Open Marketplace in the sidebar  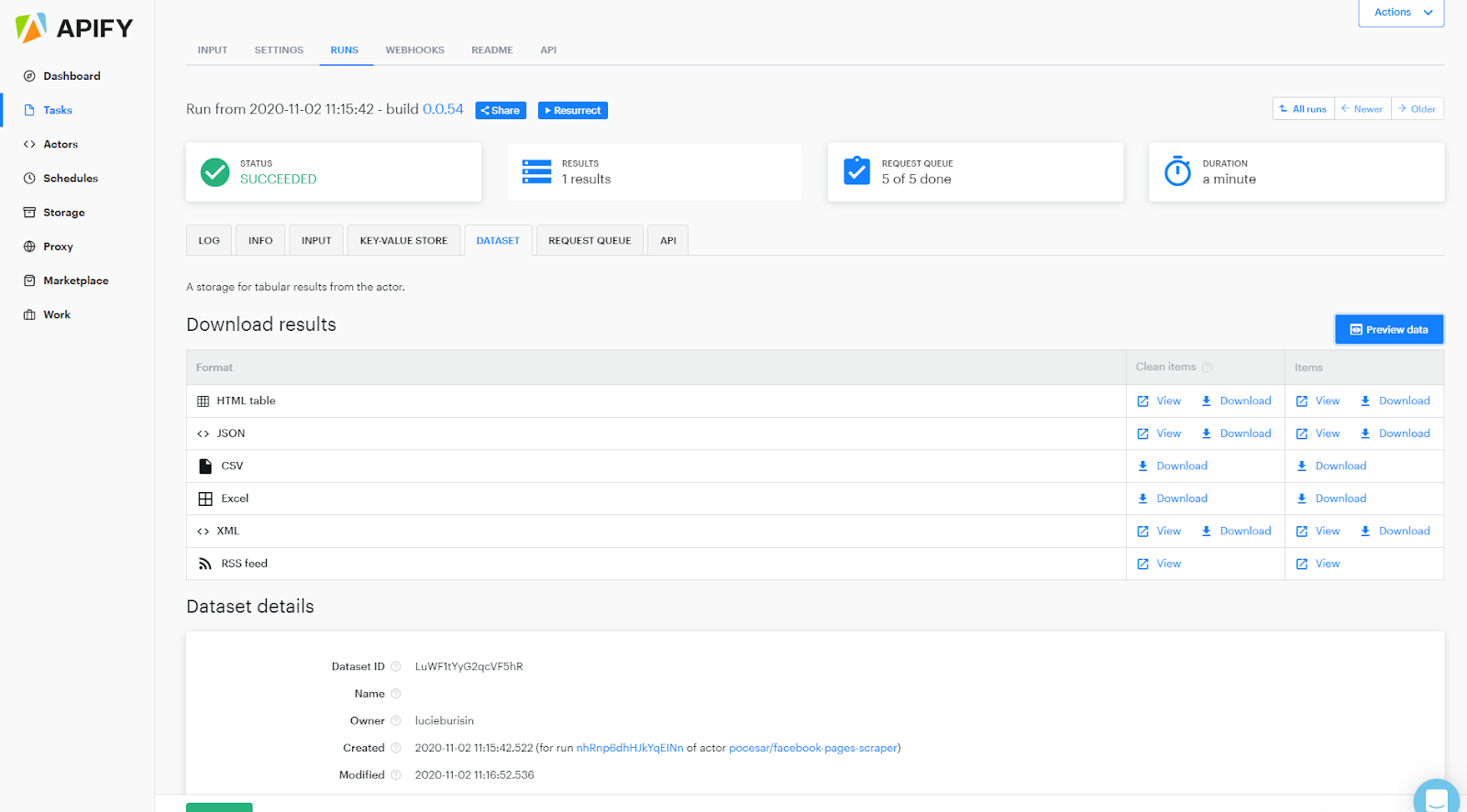pyautogui.click(x=76, y=280)
